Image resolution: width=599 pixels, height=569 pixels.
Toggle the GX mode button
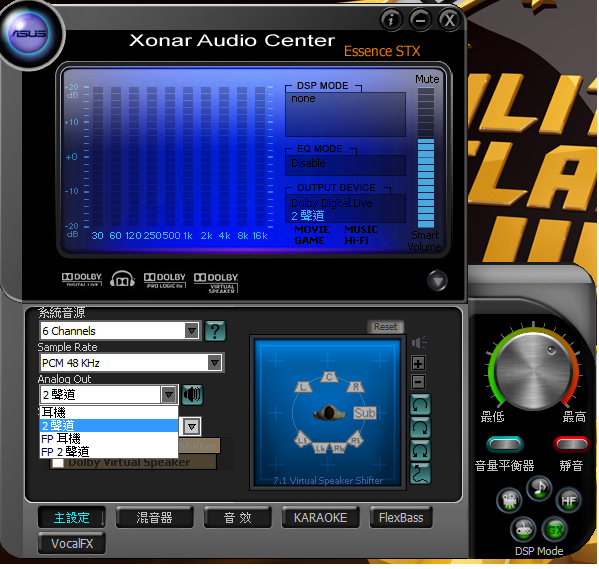(x=555, y=530)
